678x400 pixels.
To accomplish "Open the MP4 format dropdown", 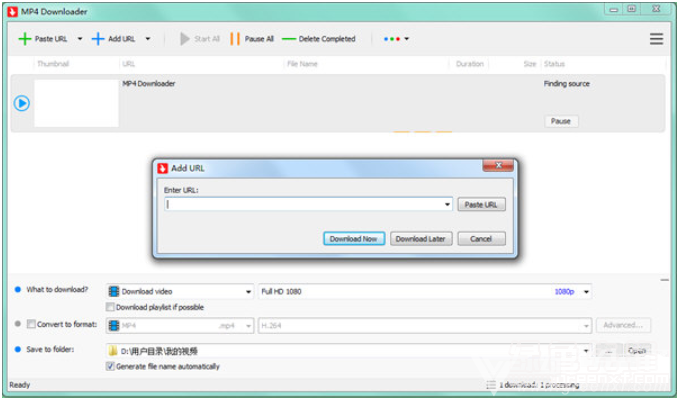I will click(248, 326).
